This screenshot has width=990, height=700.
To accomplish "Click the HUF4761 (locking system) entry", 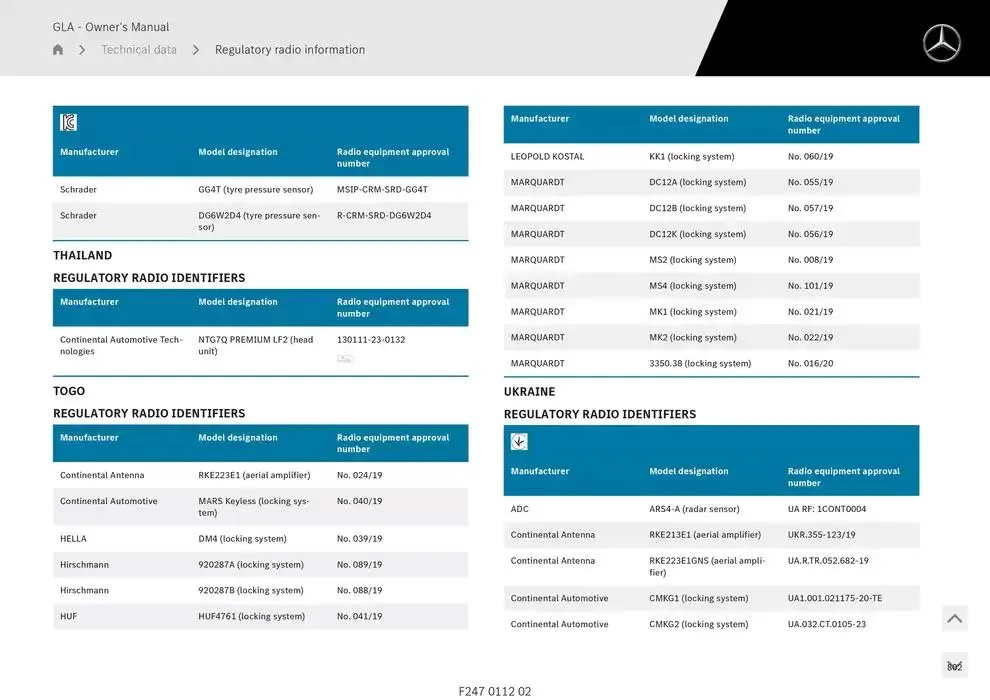I will (x=251, y=617).
